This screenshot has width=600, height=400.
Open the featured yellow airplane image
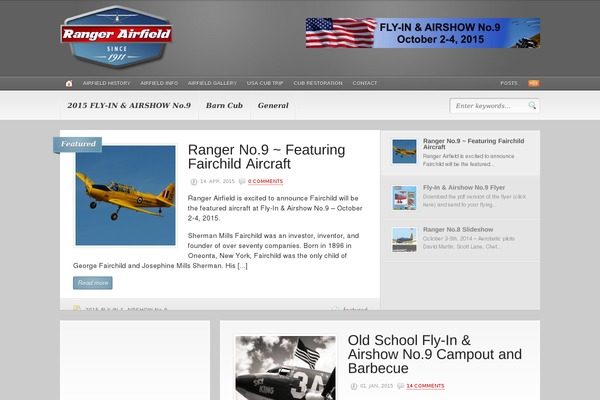click(126, 195)
